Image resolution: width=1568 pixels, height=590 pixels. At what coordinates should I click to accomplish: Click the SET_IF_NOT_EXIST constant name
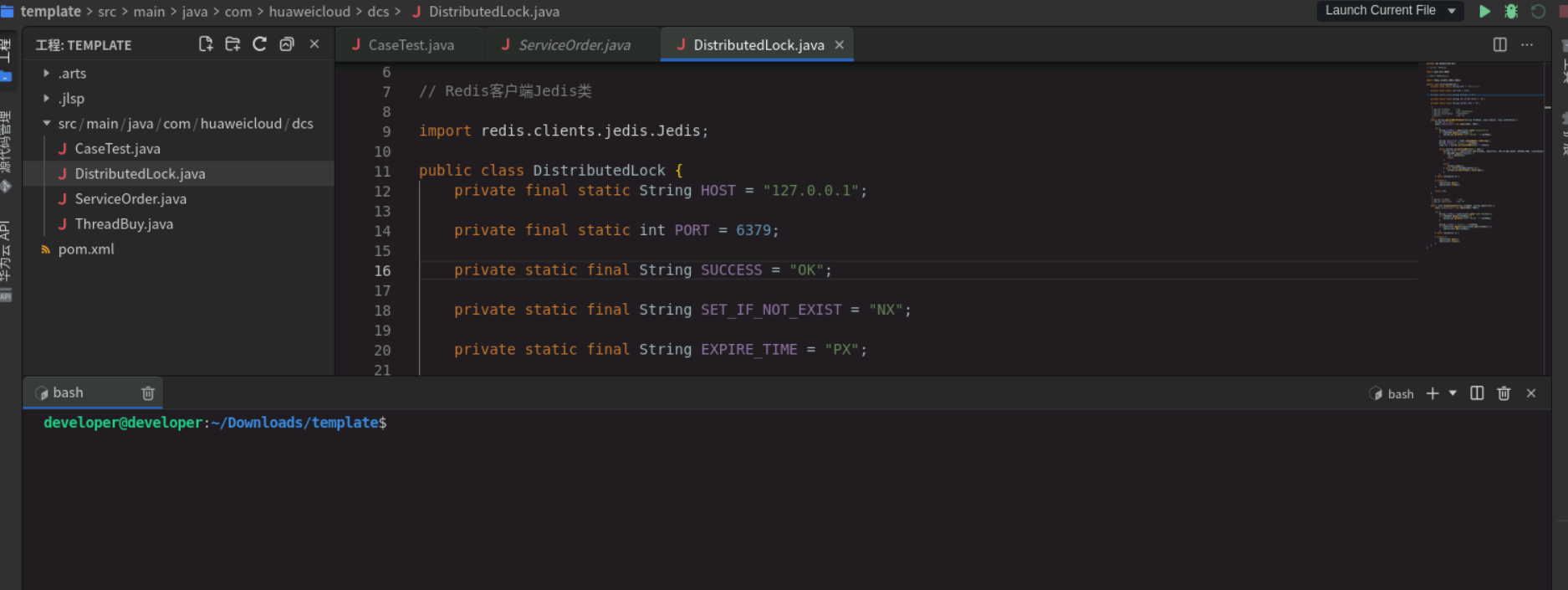(771, 310)
